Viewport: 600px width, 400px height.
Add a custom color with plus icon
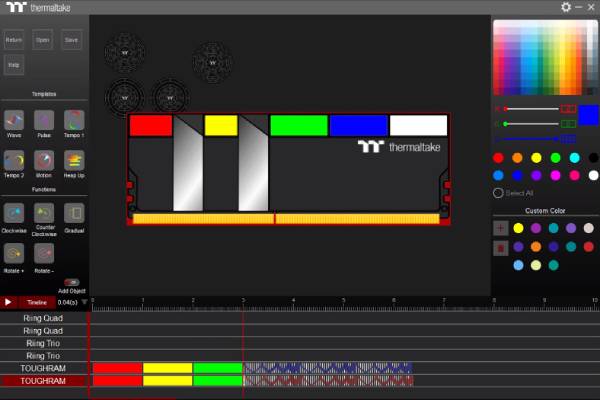click(501, 228)
